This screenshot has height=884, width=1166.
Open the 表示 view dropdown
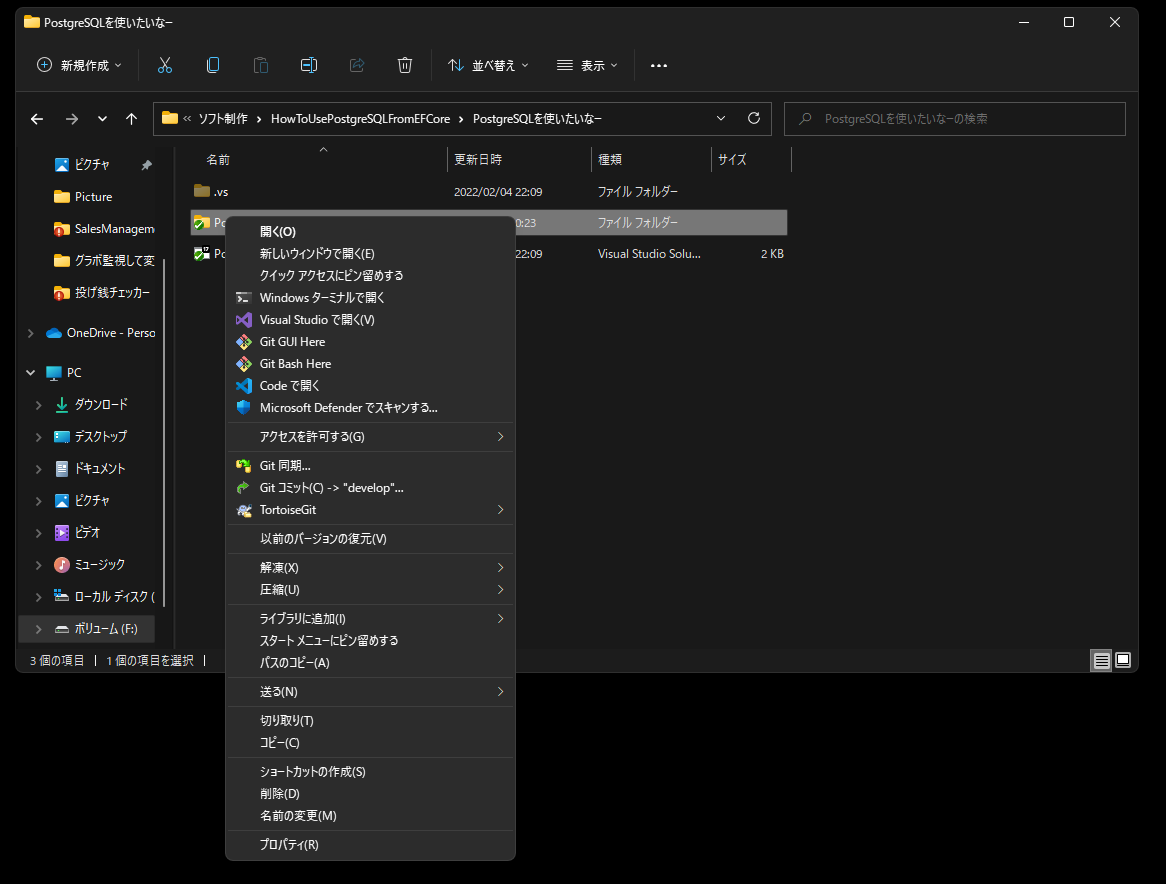(x=587, y=65)
